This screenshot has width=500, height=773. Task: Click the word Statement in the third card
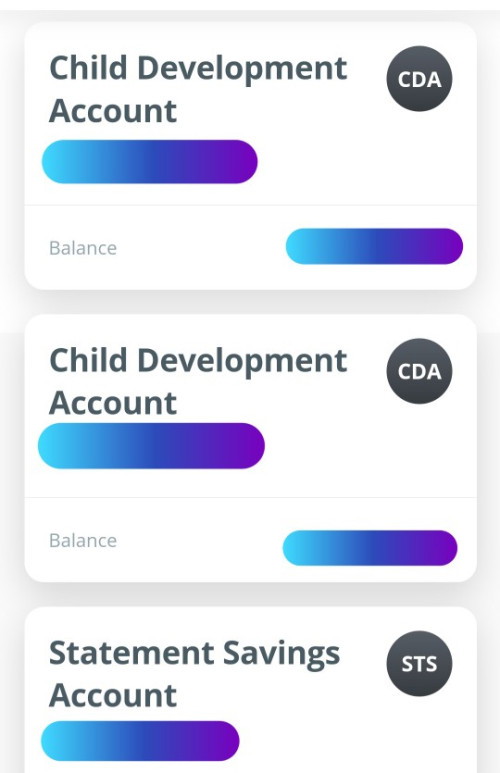click(x=132, y=653)
